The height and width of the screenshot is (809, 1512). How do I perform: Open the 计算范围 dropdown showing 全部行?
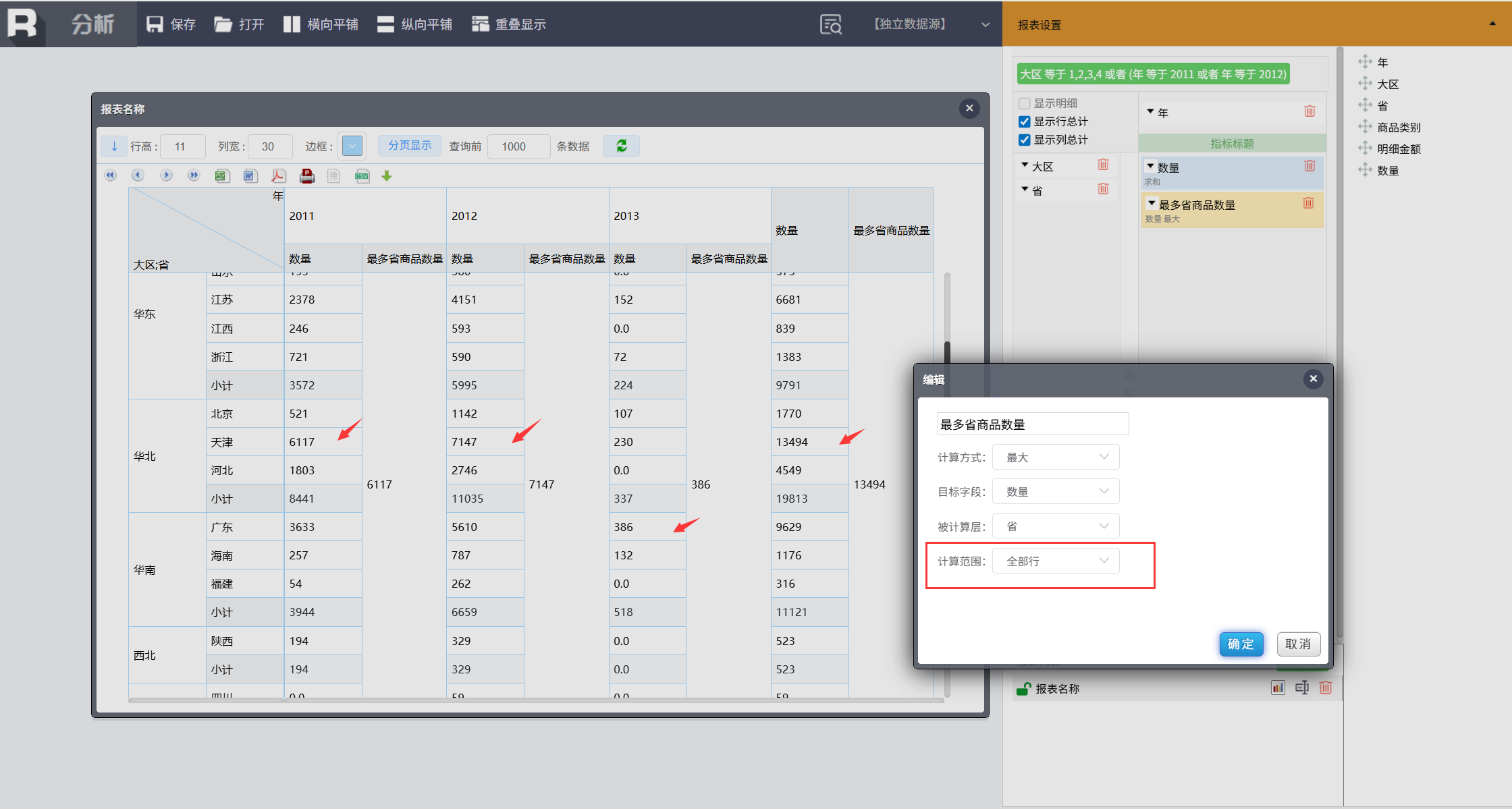coord(1056,561)
